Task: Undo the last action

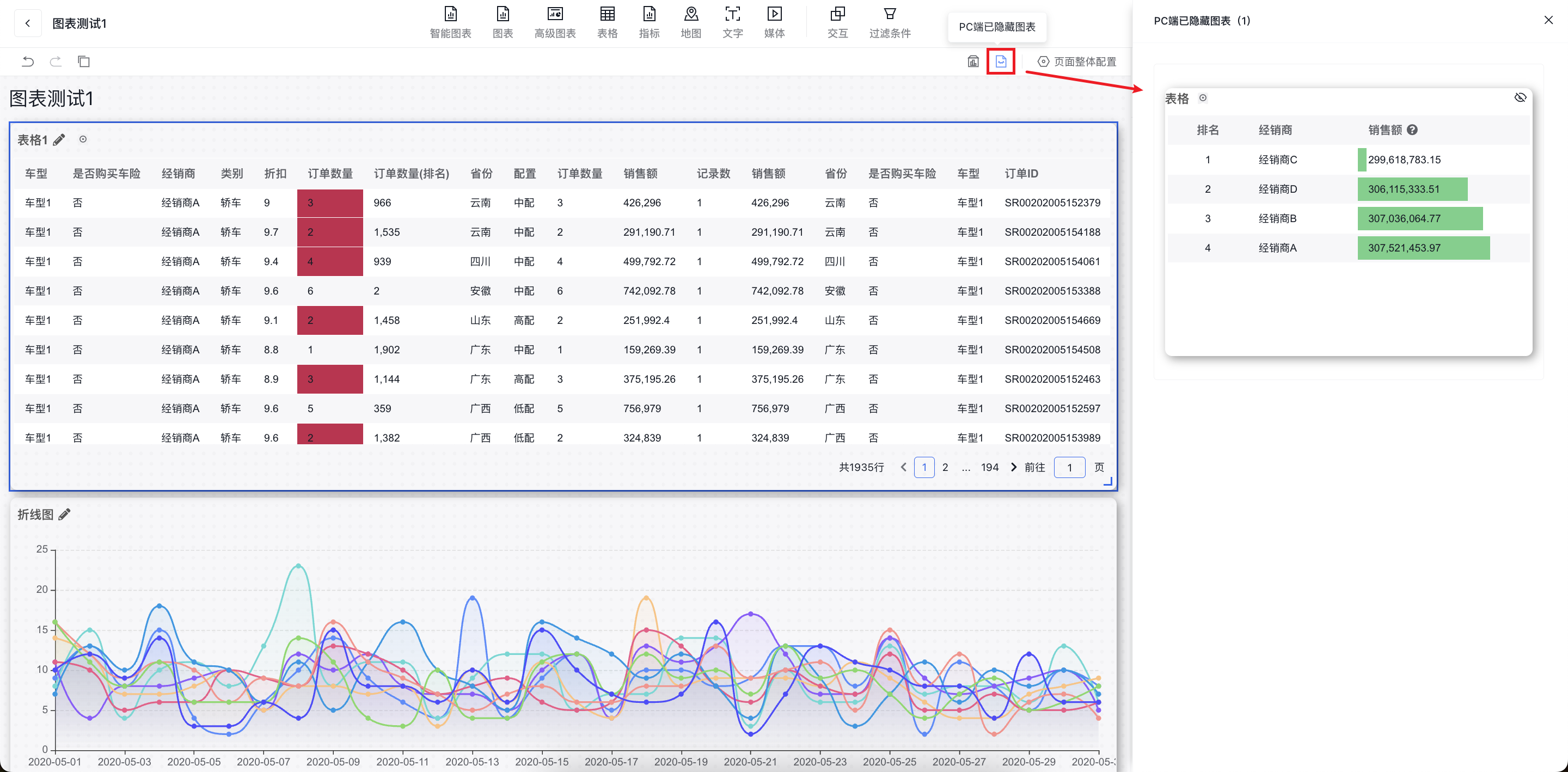Action: pos(28,62)
